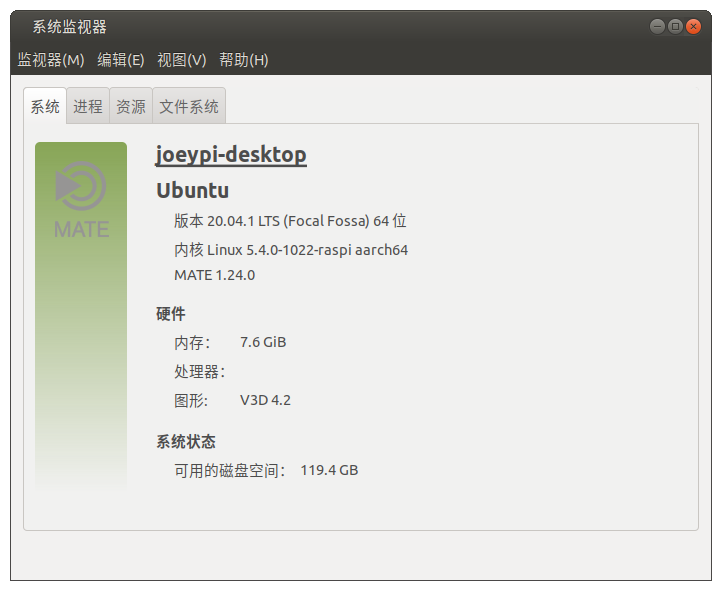Click the 内存 label
Viewport: 722px width, 591px height.
point(192,342)
